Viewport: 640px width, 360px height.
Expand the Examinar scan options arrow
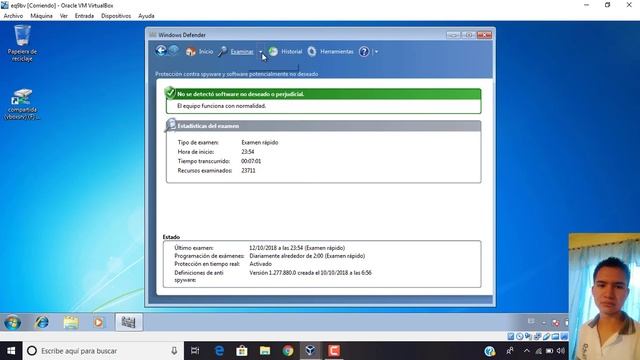tap(261, 52)
